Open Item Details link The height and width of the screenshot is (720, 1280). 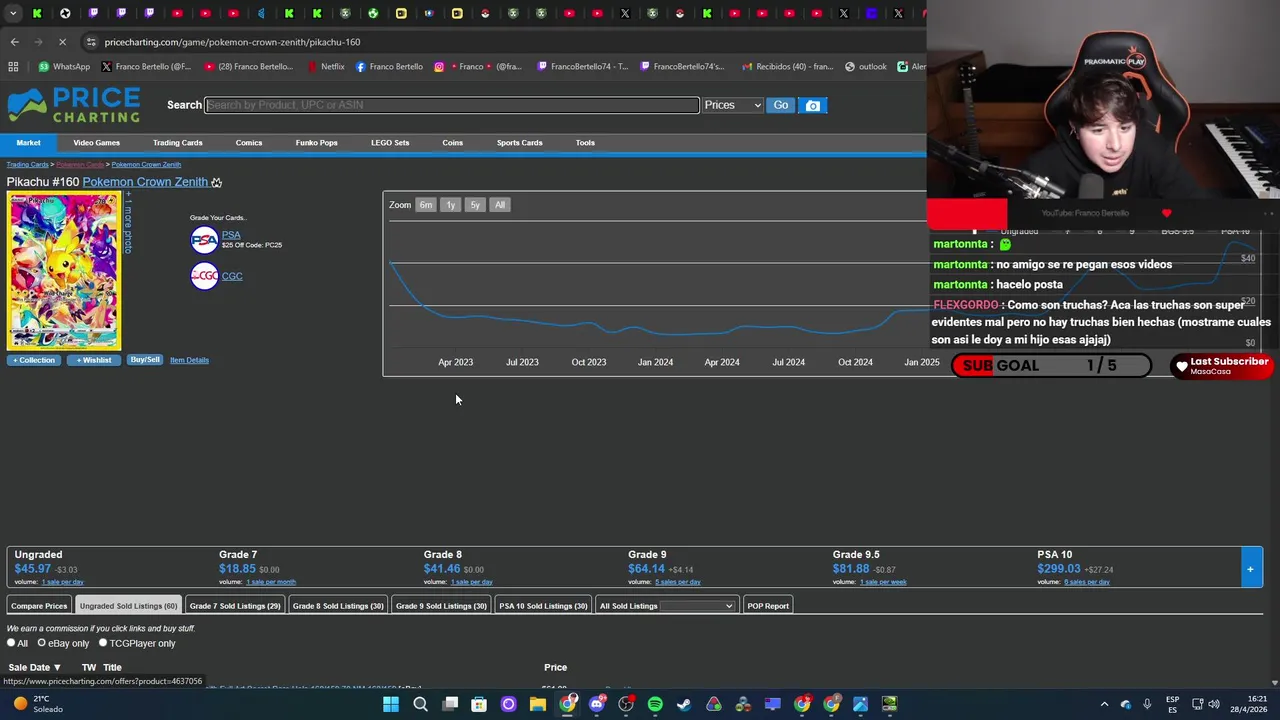189,360
